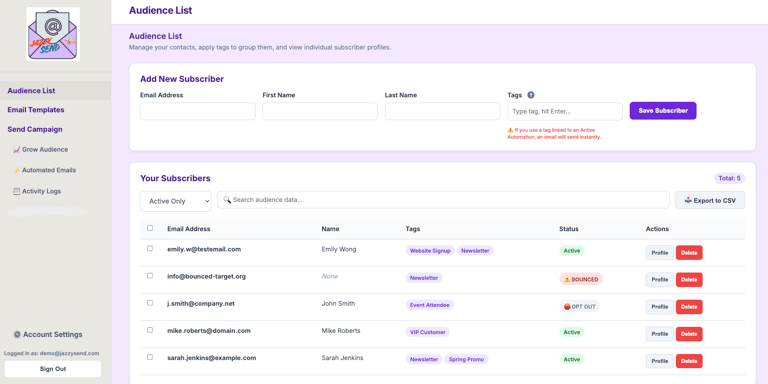Screen dimensions: 768x384
Task: Click the Automated Emails sparkle icon
Action: click(17, 170)
